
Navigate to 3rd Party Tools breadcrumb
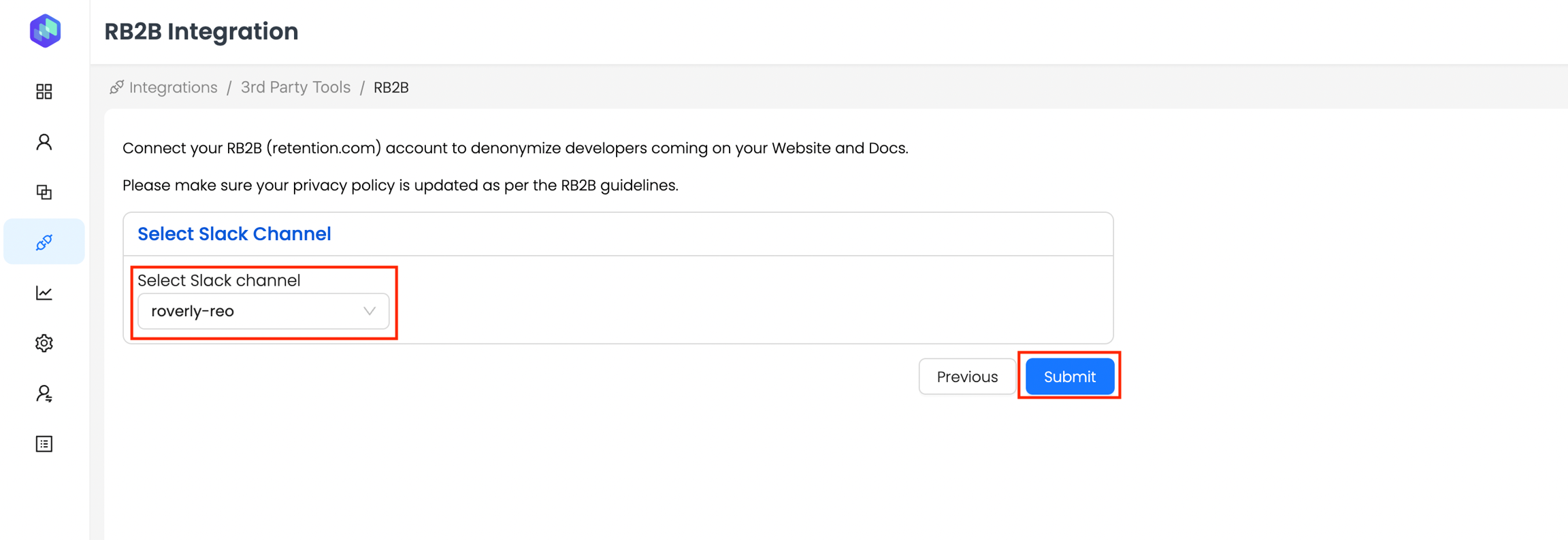[x=295, y=87]
